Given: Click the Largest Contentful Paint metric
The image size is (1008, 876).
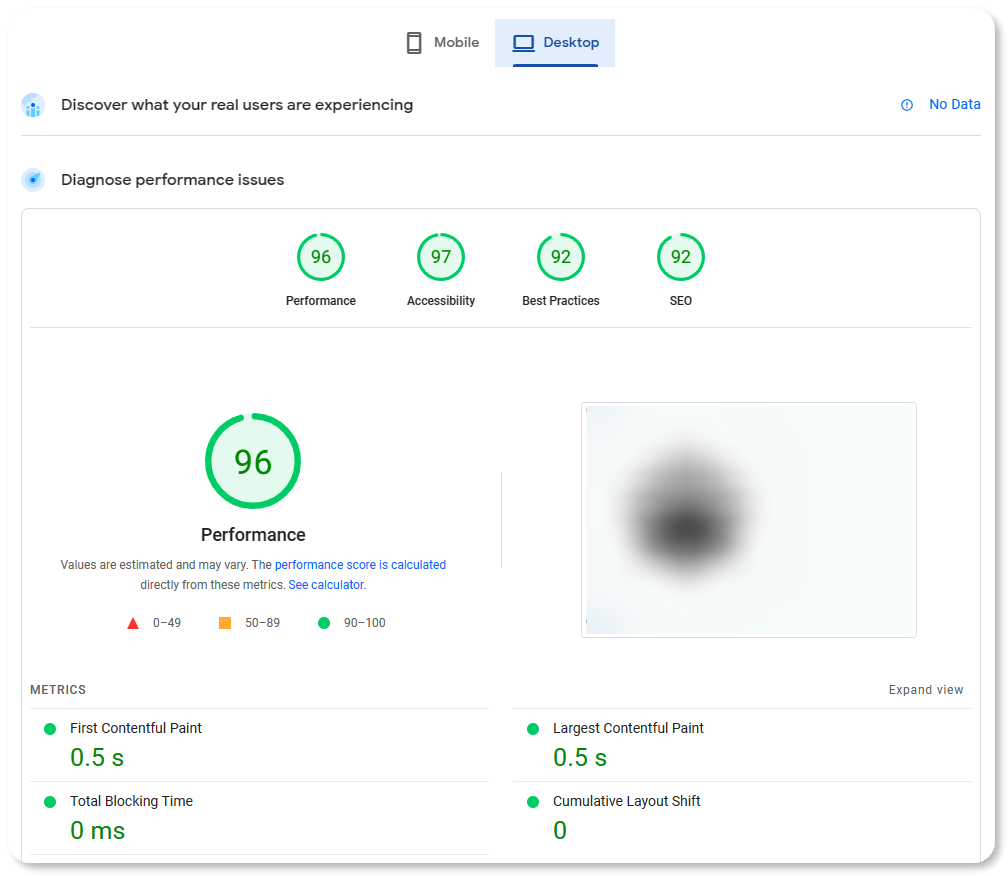Looking at the screenshot, I should coord(742,746).
